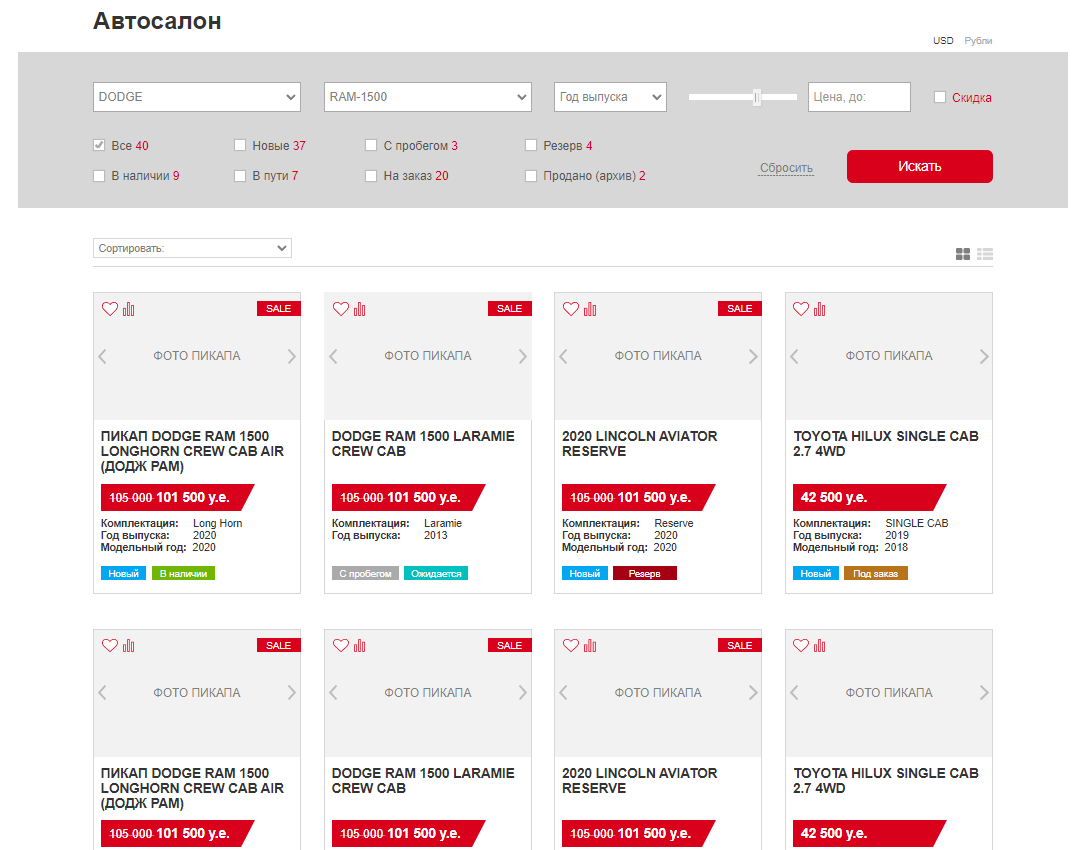Switch to grid view layout icon
The width and height of the screenshot is (1090, 850).
pos(963,254)
